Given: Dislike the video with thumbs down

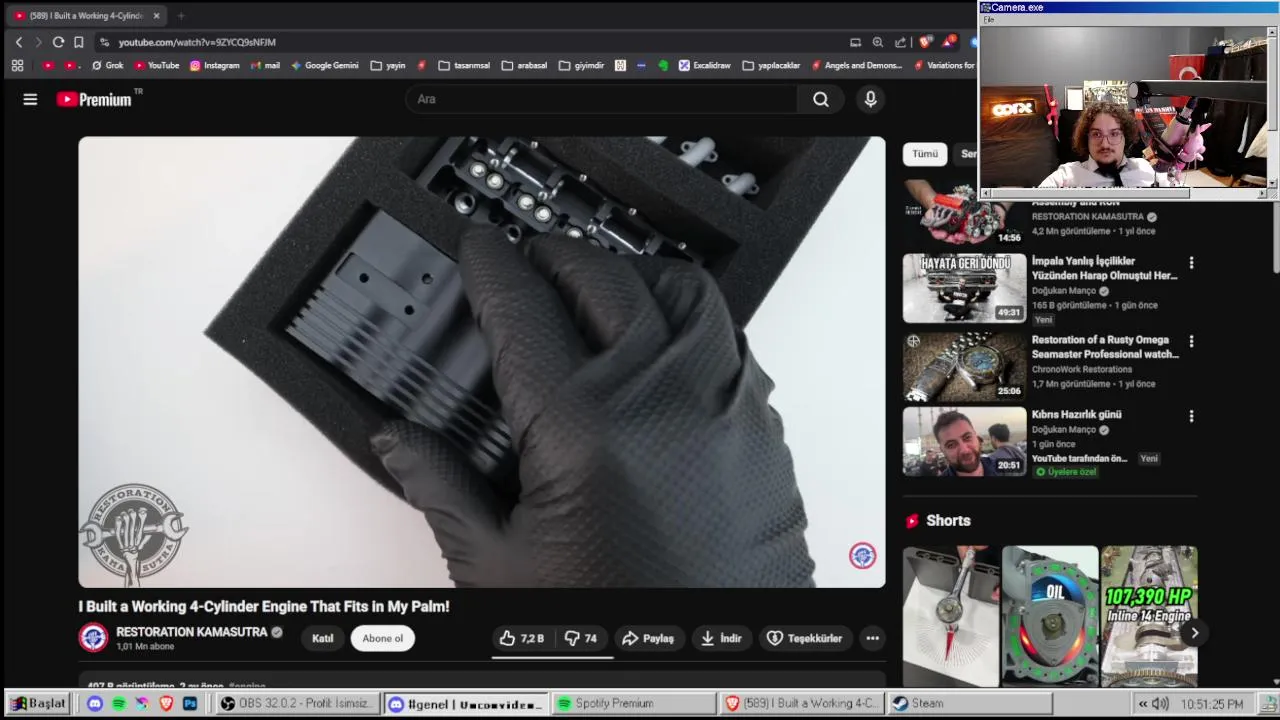Looking at the screenshot, I should pyautogui.click(x=581, y=638).
